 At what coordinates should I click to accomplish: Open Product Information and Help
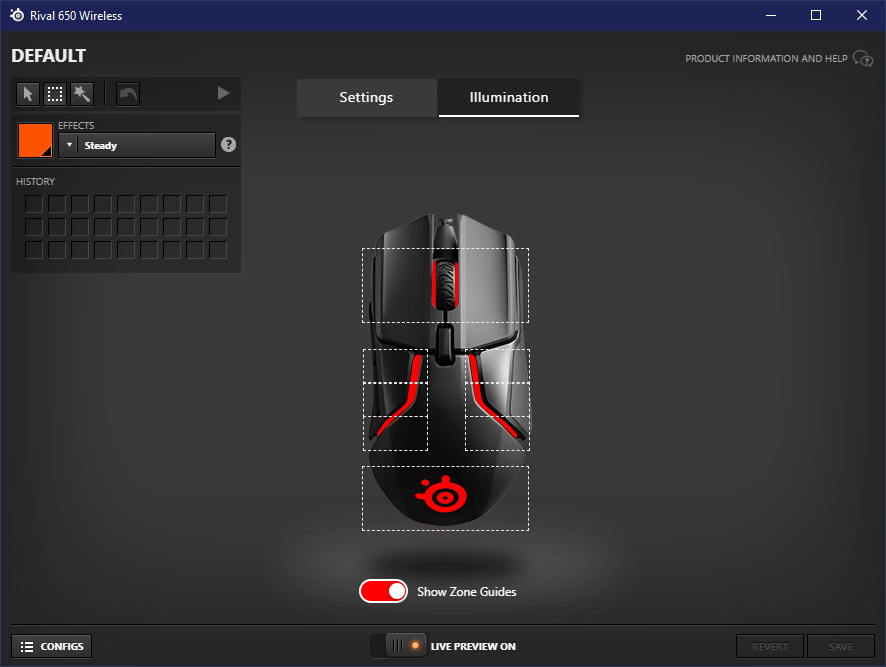[x=779, y=58]
